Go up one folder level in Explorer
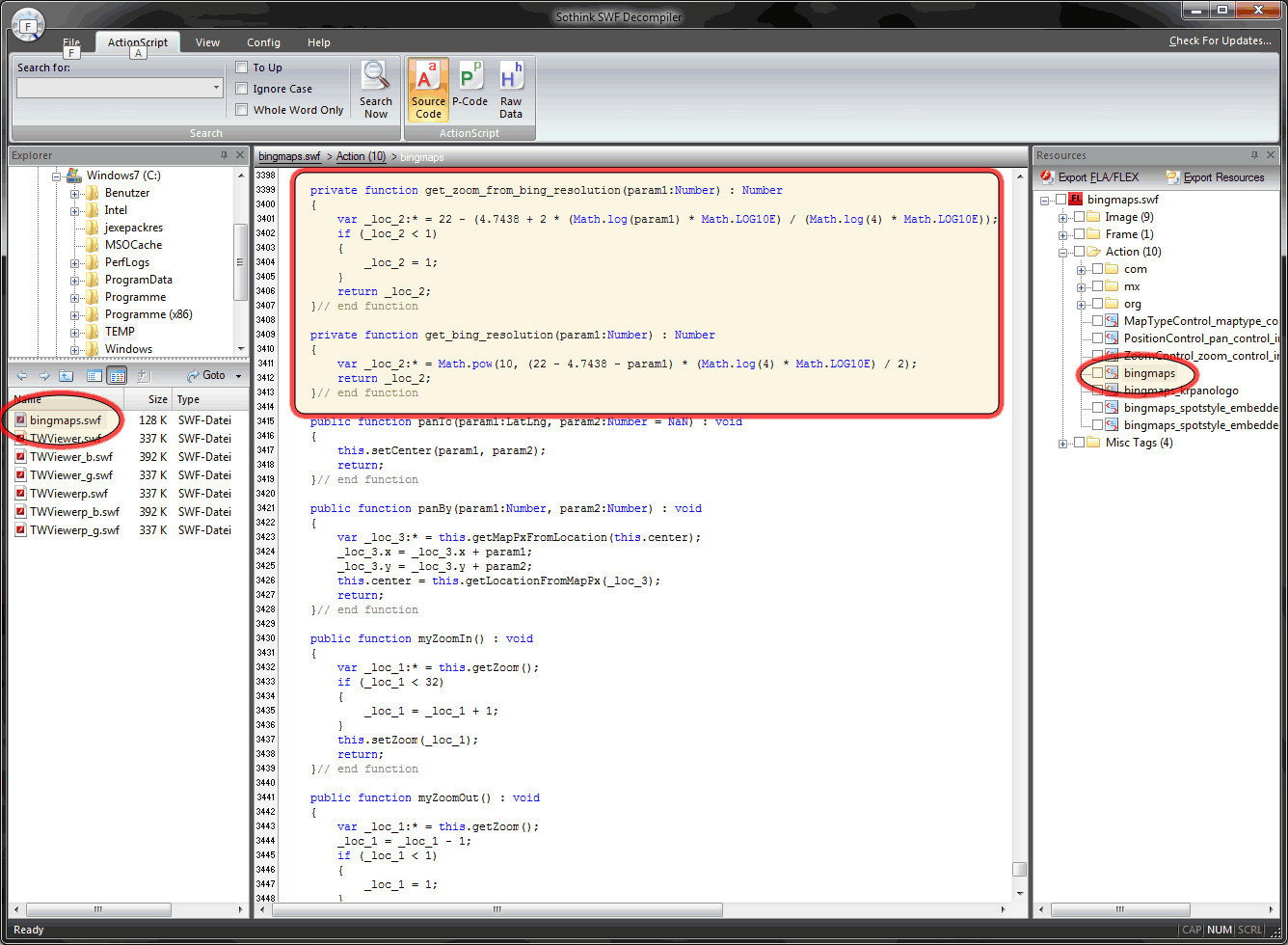 [x=67, y=375]
